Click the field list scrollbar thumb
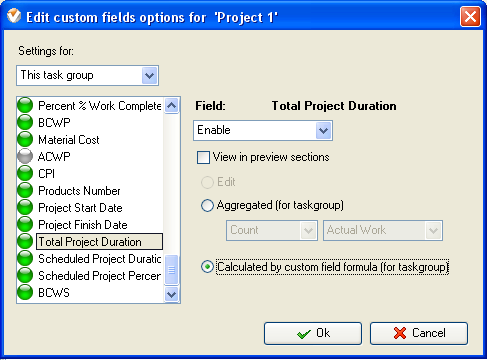487x360 pixels. point(171,270)
